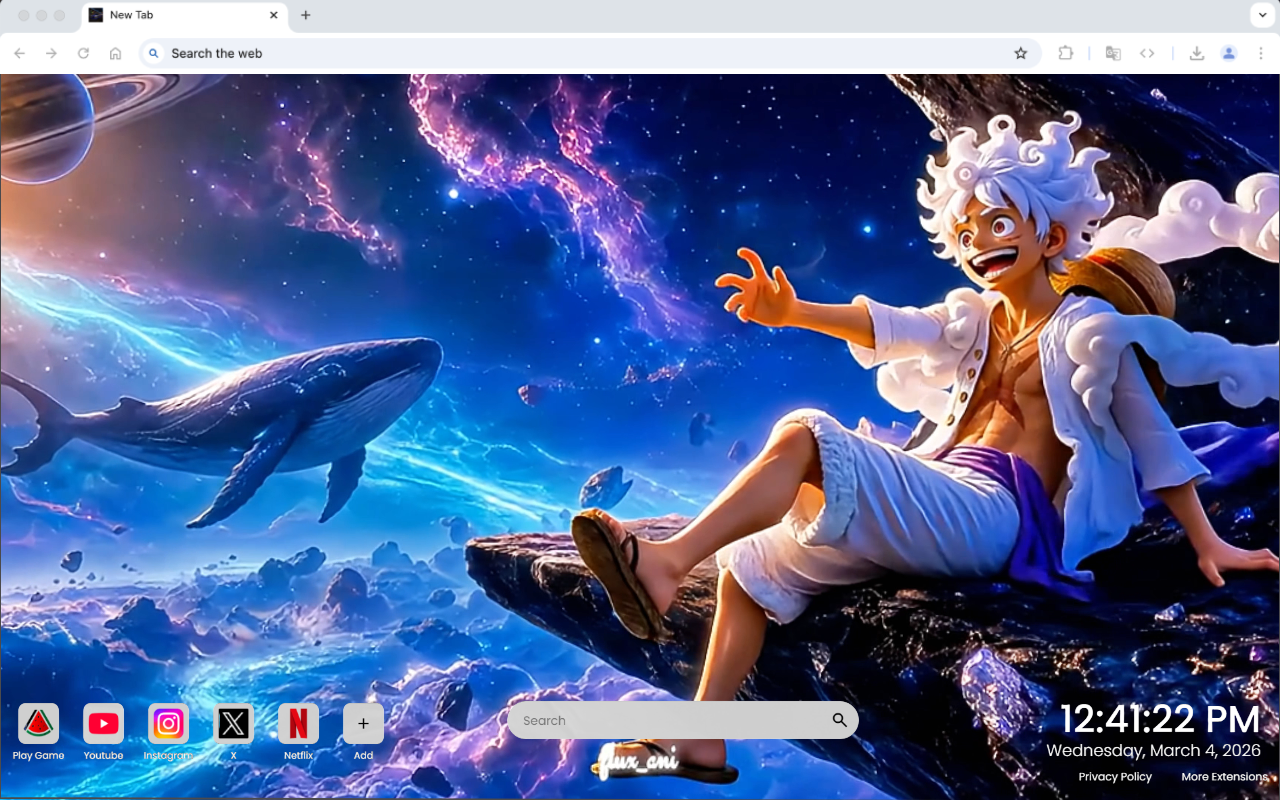Image resolution: width=1280 pixels, height=800 pixels.
Task: Open the Youtube shortcut
Action: click(x=103, y=732)
